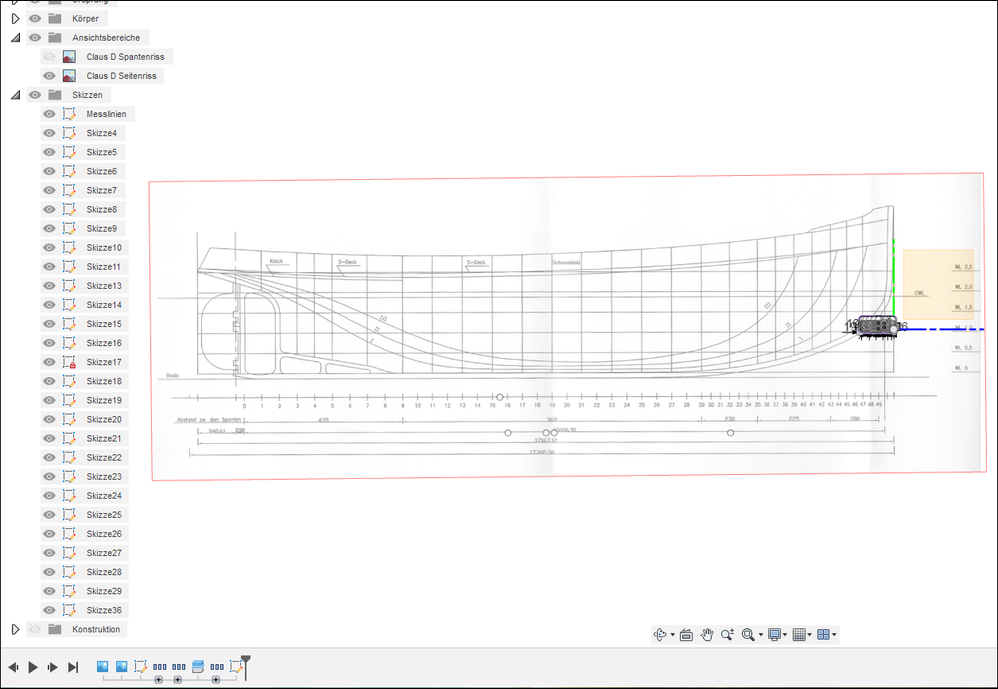Click the folder icon of Konstruktion
998x689 pixels.
coord(55,629)
